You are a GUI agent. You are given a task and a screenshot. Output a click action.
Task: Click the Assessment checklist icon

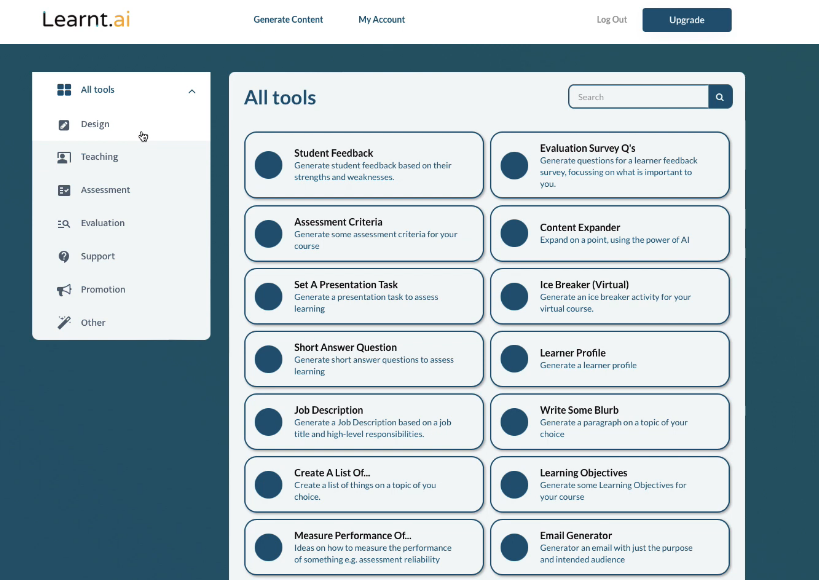[64, 190]
